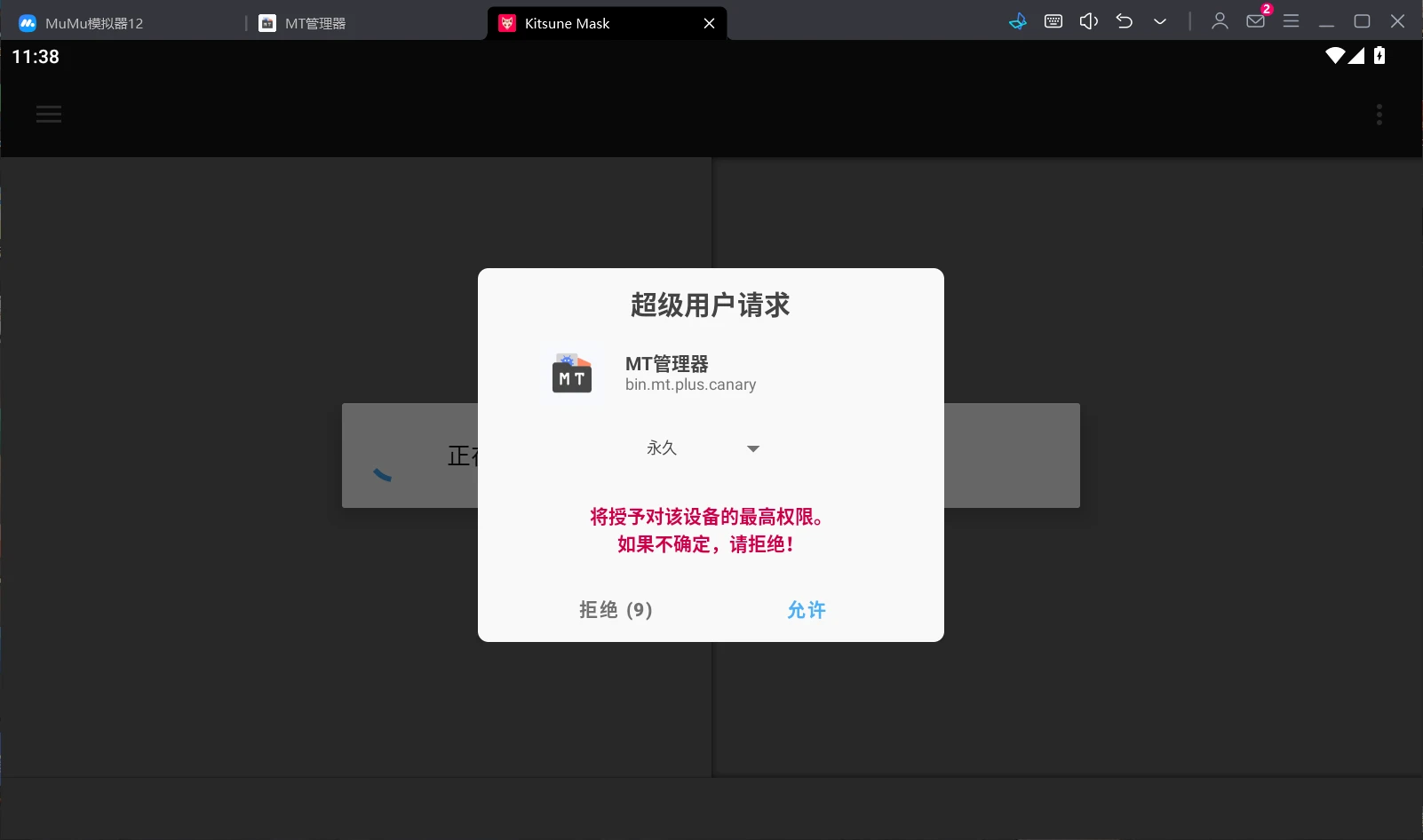1423x840 pixels.
Task: Switch to the MT管理器 tab
Action: pos(314,23)
